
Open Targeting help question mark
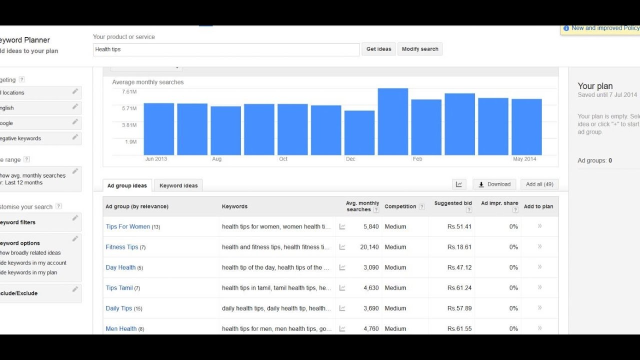(x=22, y=79)
